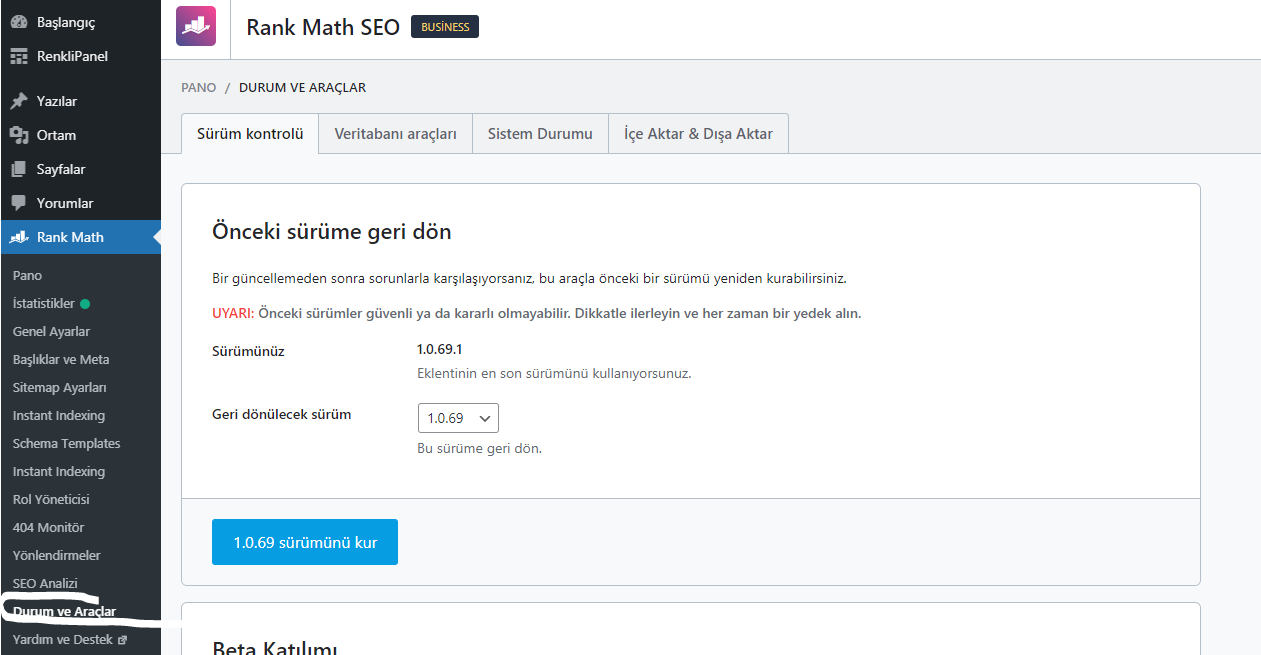Click the Bu sürüme geri dön hint text
Screen dimensions: 1261x655
(x=479, y=448)
